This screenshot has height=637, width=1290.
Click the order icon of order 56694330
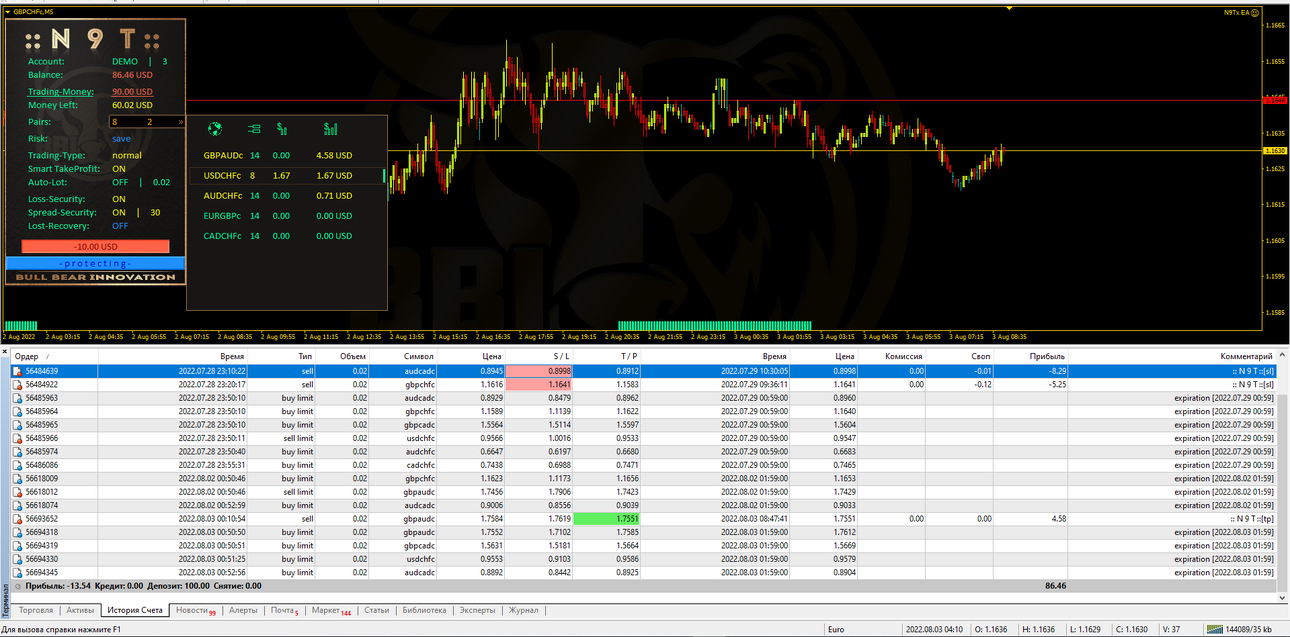pos(17,560)
